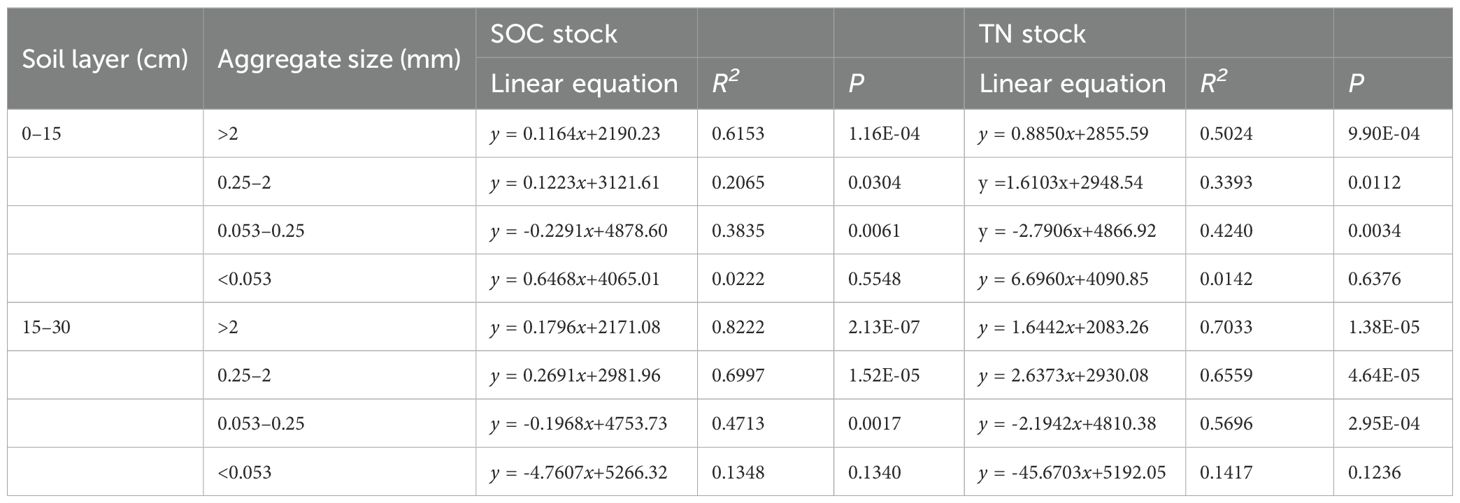Screen dimensions: 1460x503
Task: Click the "Aggregate size (mm)" column header
Action: pyautogui.click(x=339, y=59)
